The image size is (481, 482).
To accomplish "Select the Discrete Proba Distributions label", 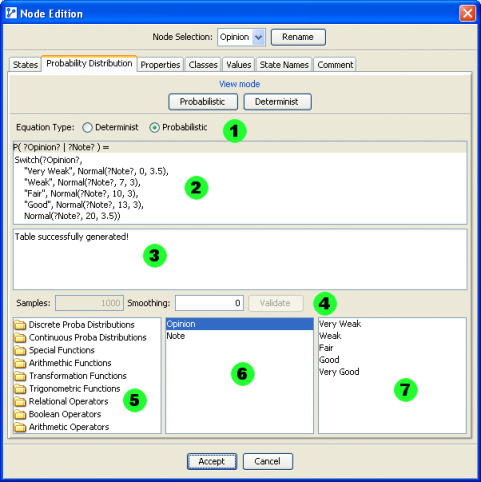I will click(82, 325).
